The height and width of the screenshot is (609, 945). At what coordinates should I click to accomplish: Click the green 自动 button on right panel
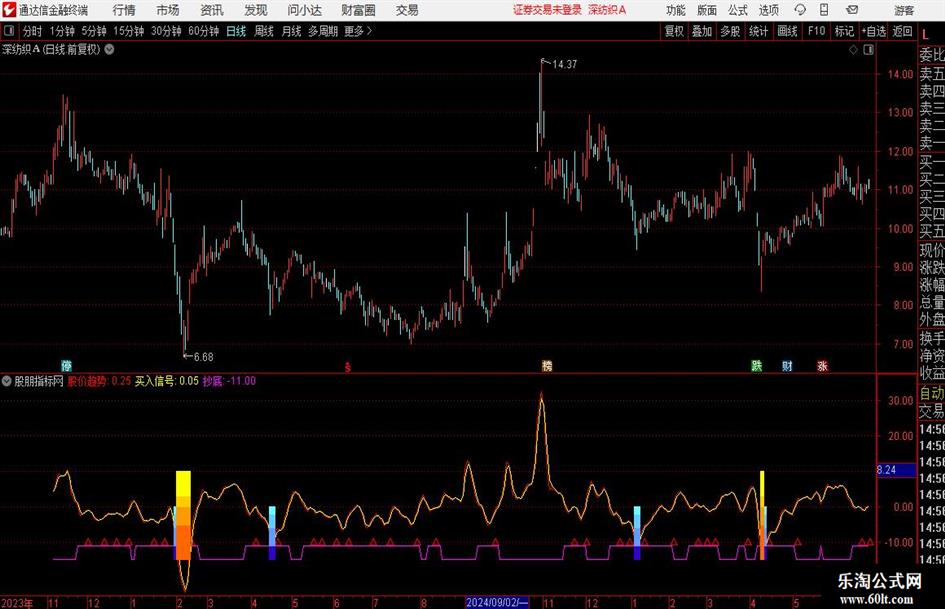(932, 393)
